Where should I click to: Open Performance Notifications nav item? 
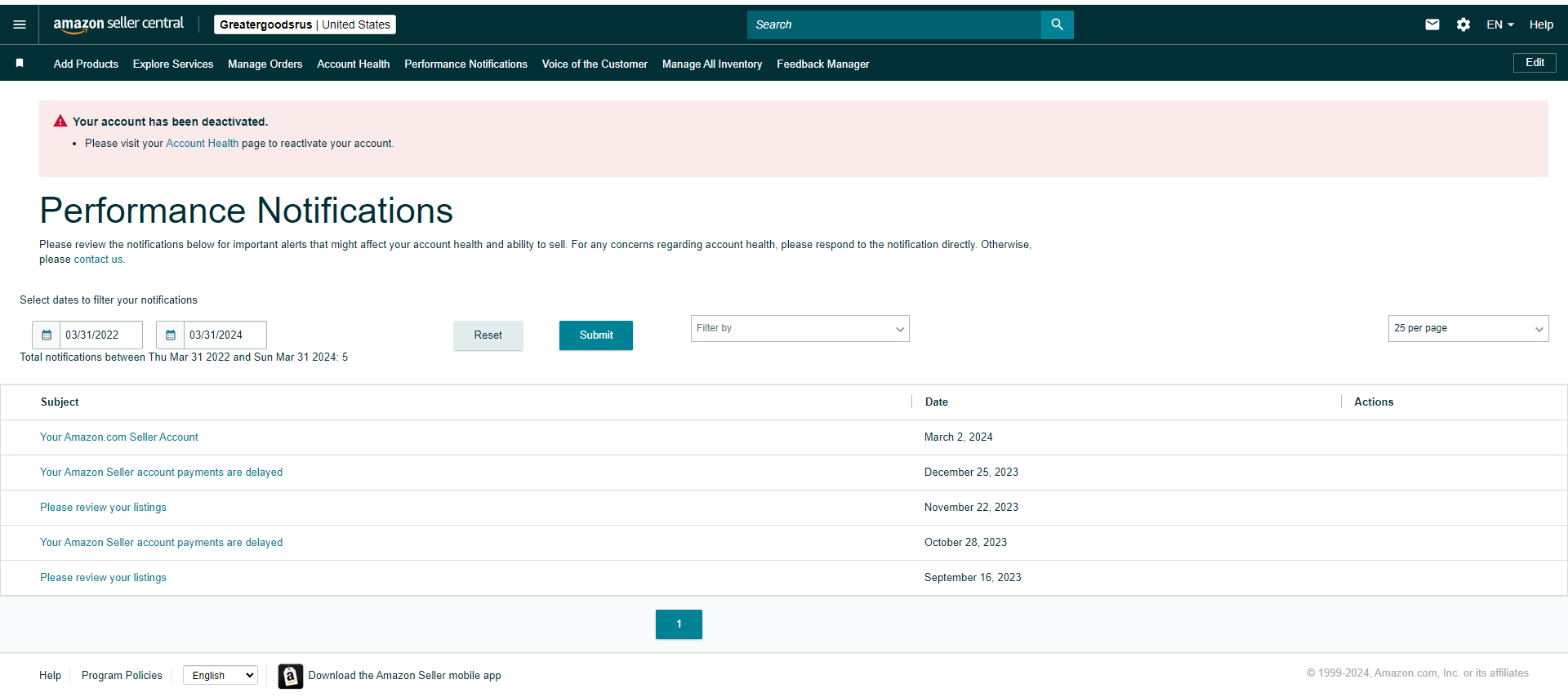click(465, 64)
